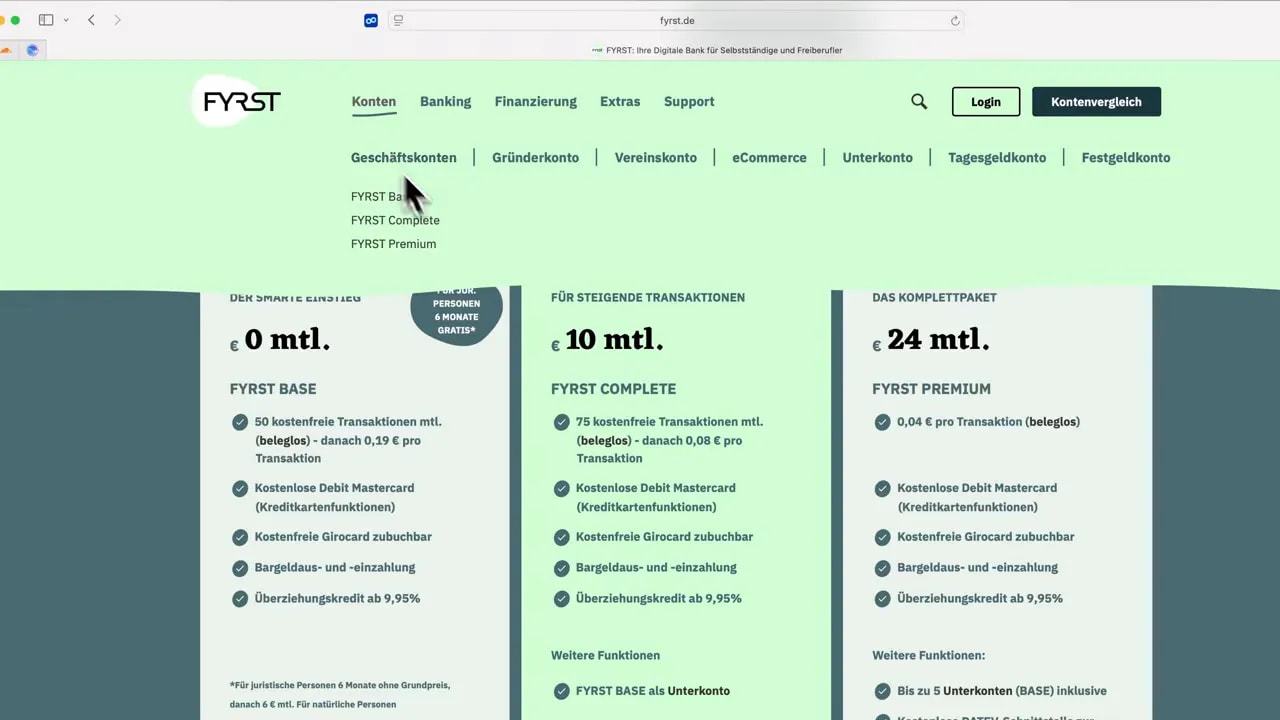This screenshot has height=720, width=1280.
Task: Select Tagesgeldkonto submenu item
Action: (997, 157)
